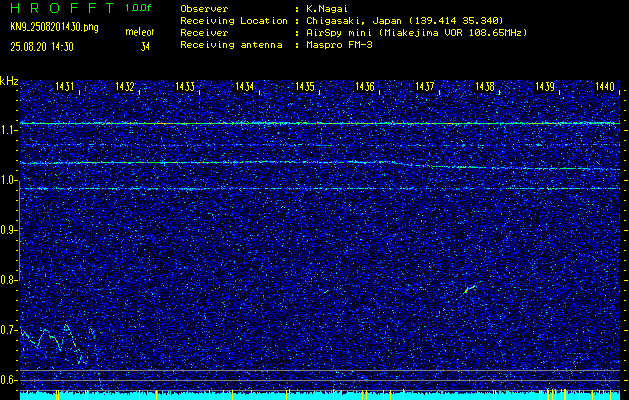The image size is (629, 400).
Task: Click the 0.6 frequency axis label
Action: 8,380
